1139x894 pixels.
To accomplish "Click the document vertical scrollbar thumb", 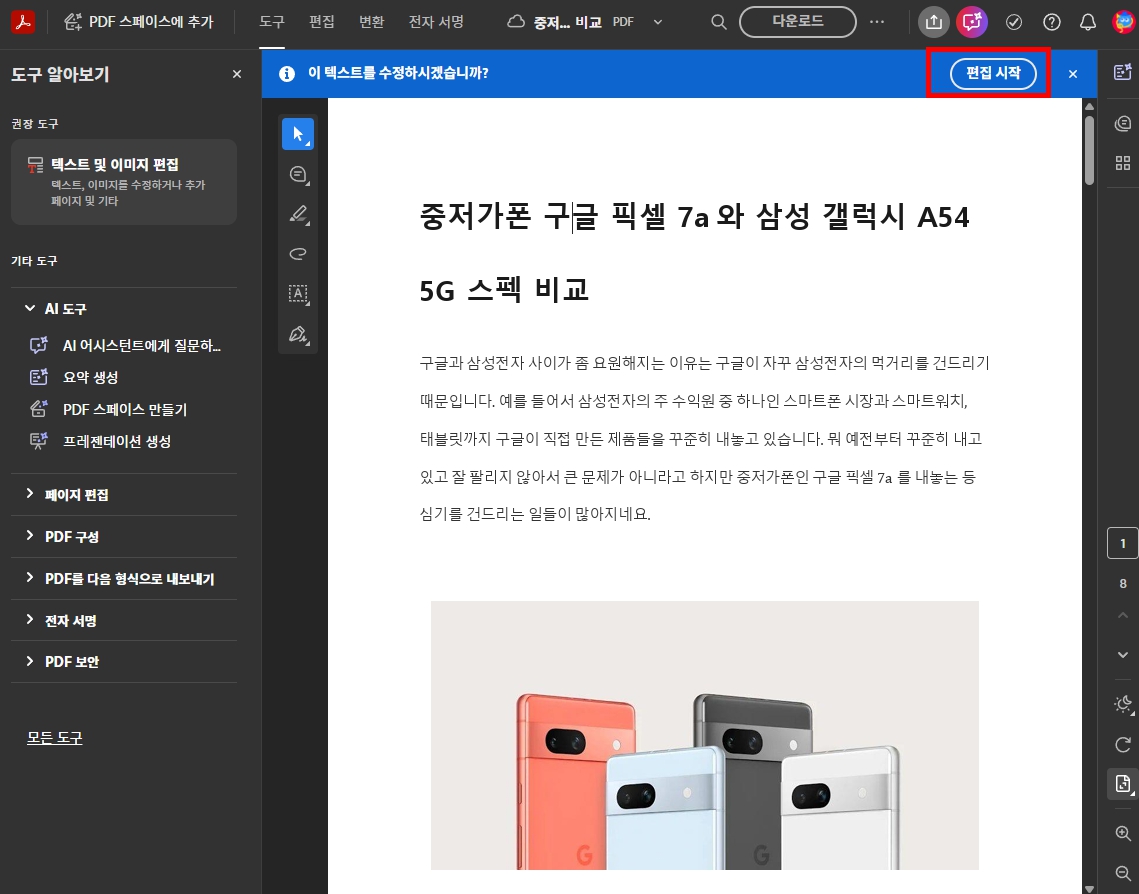I will point(1089,150).
